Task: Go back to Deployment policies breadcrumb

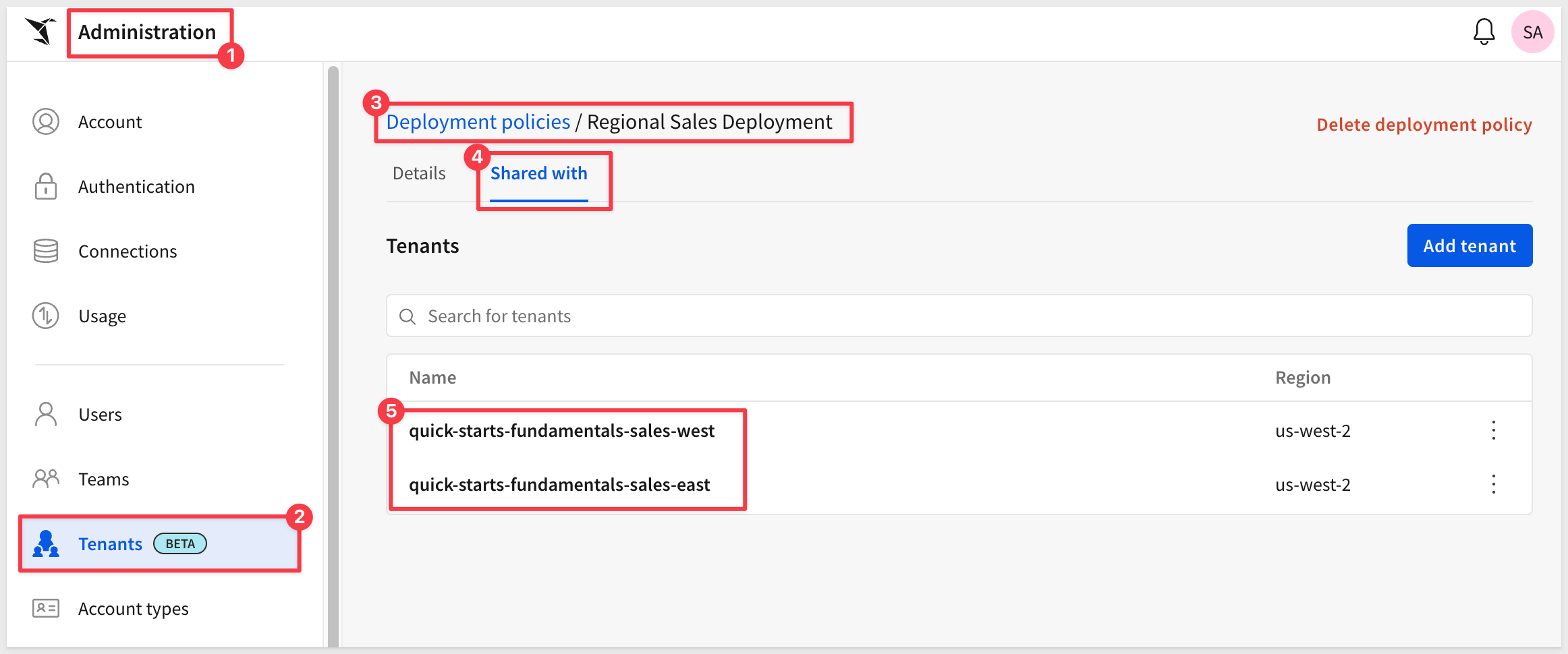Action: (478, 122)
